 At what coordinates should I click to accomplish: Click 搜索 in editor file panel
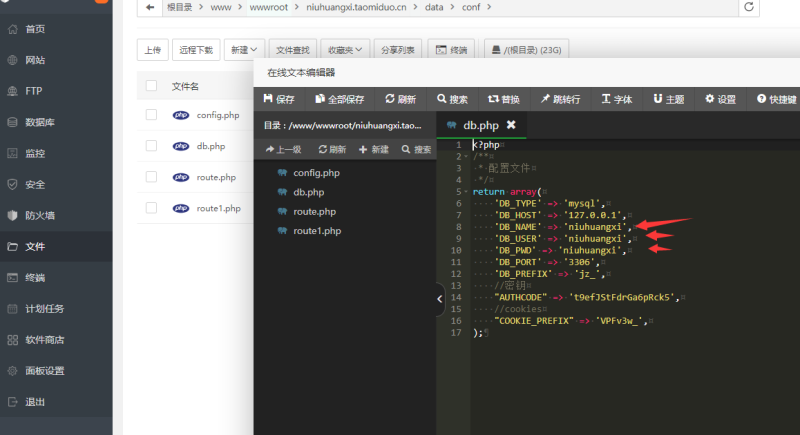416,149
